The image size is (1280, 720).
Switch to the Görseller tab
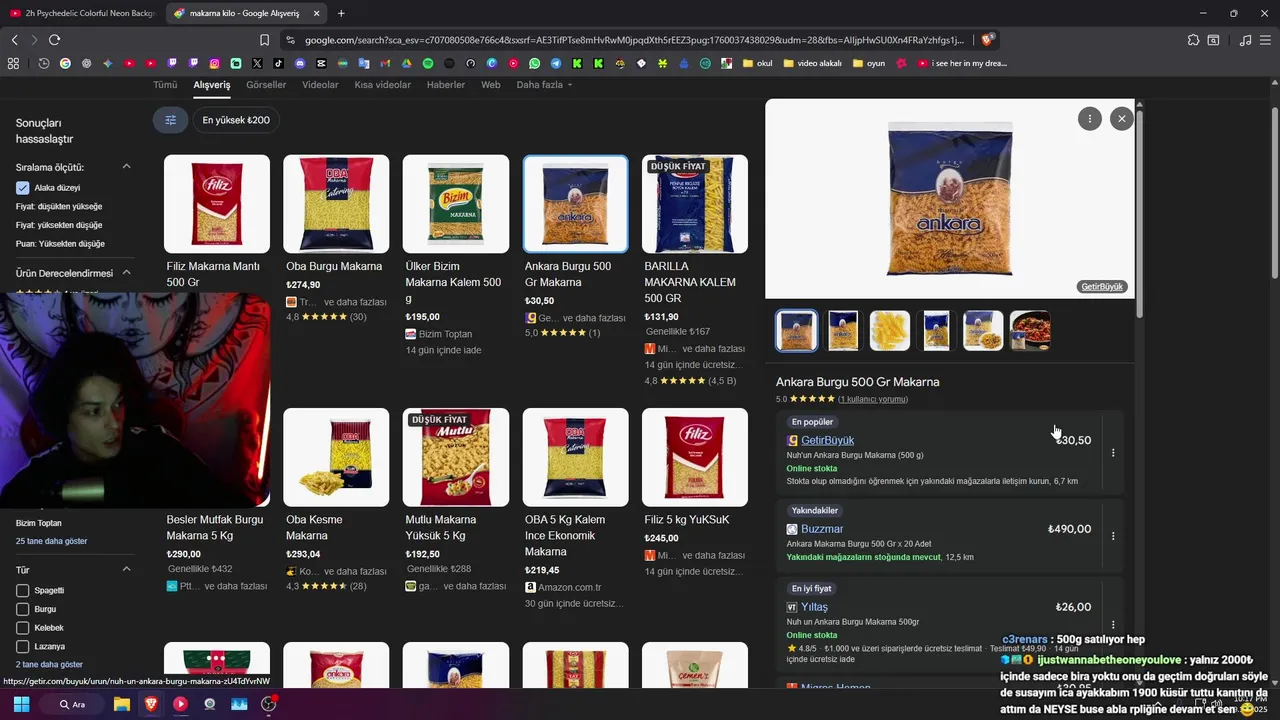pyautogui.click(x=266, y=85)
